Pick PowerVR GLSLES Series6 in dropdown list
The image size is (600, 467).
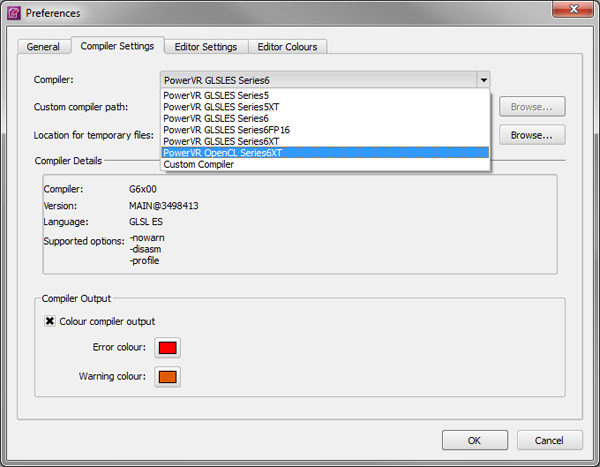pyautogui.click(x=325, y=118)
